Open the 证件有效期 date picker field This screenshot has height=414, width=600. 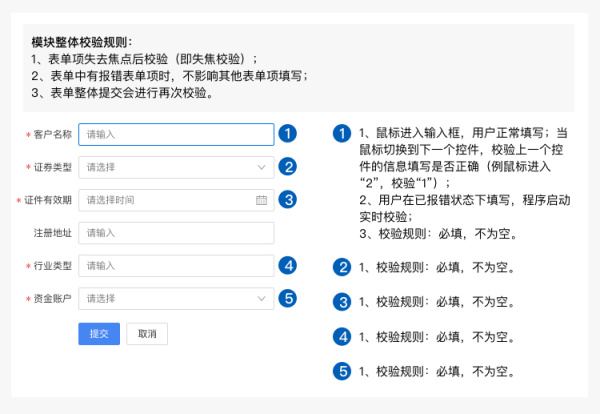176,200
